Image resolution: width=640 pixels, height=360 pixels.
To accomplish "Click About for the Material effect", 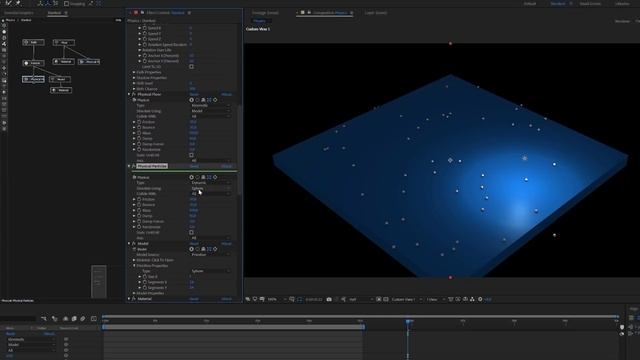I will (x=226, y=299).
